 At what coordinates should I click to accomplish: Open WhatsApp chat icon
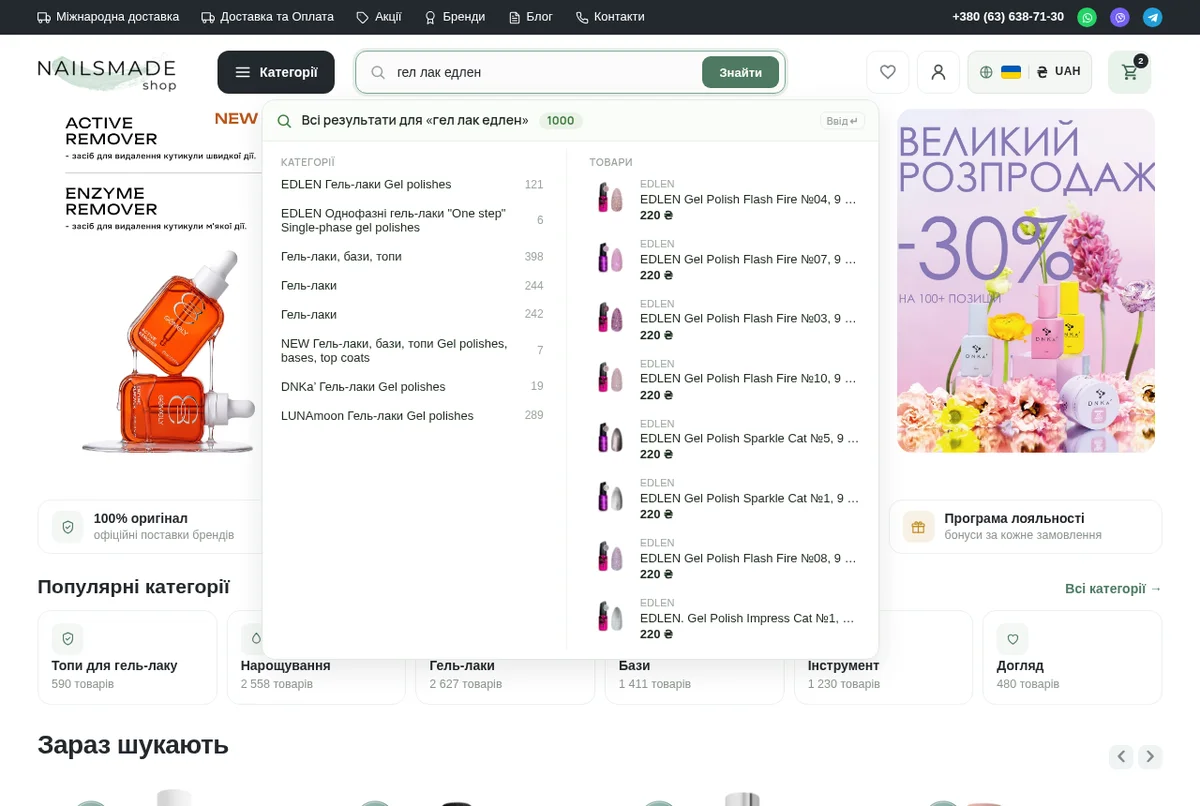(x=1087, y=17)
